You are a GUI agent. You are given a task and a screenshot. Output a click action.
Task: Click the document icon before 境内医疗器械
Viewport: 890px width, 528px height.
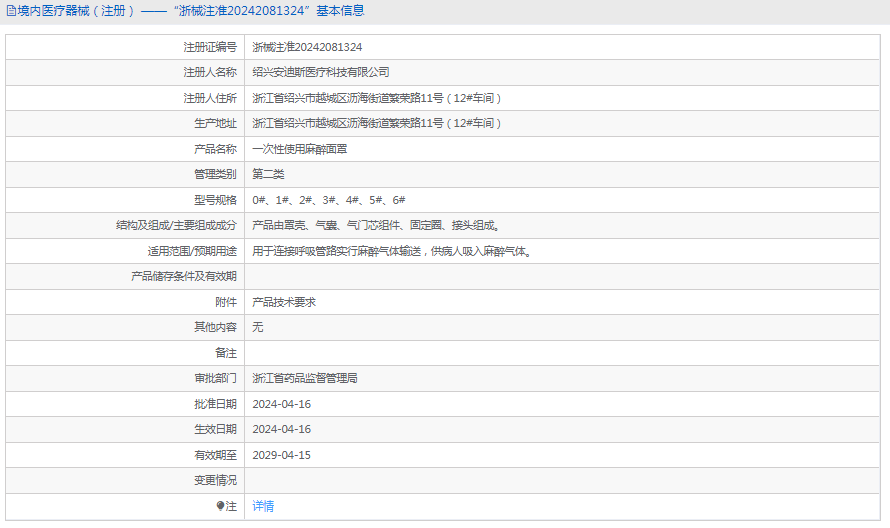[x=11, y=11]
